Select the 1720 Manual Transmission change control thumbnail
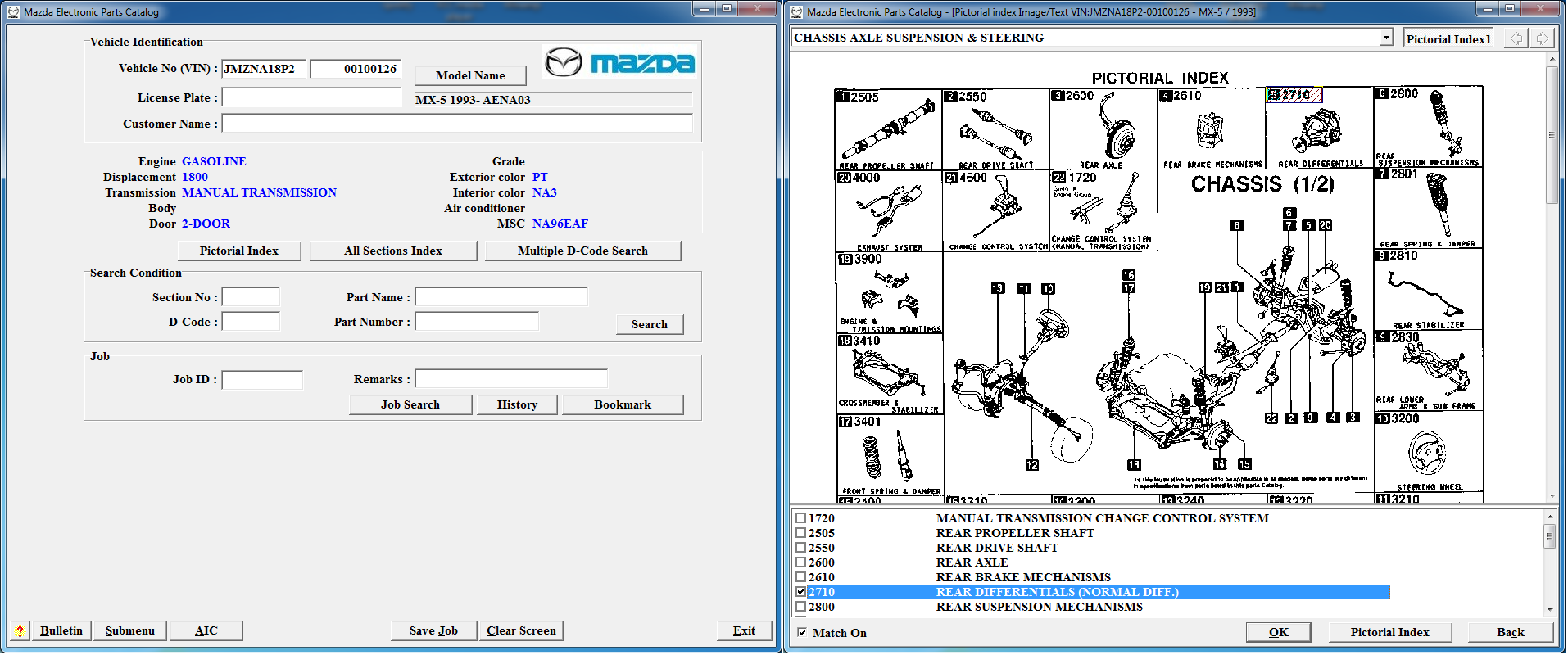The width and height of the screenshot is (1568, 655). 1103,210
